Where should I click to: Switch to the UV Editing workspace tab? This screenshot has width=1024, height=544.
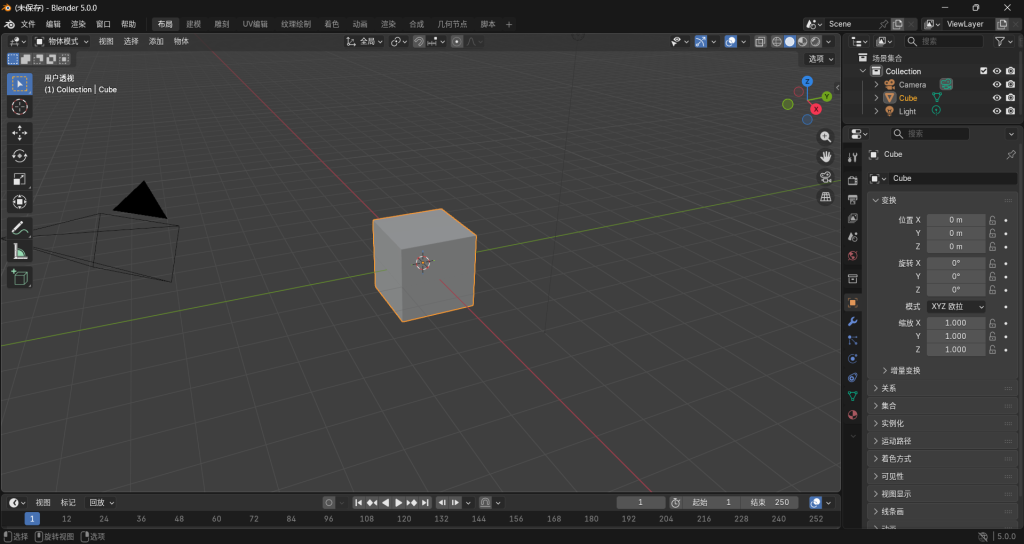point(255,23)
